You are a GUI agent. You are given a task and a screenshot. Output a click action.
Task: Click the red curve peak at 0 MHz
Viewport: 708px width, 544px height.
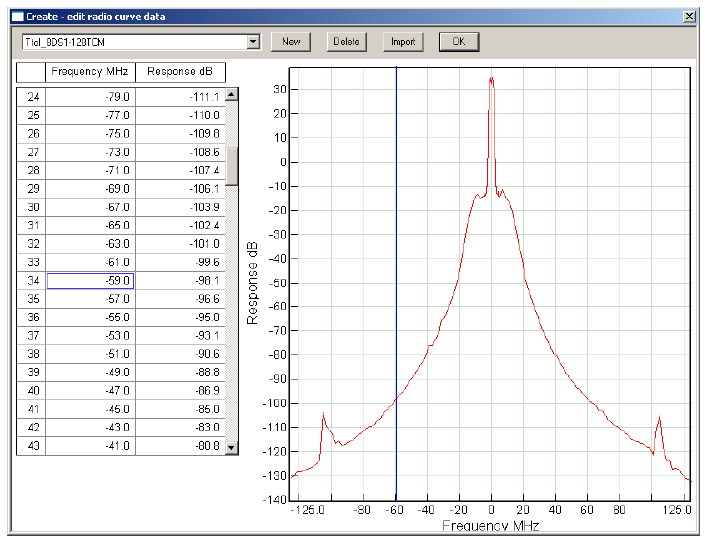[491, 80]
